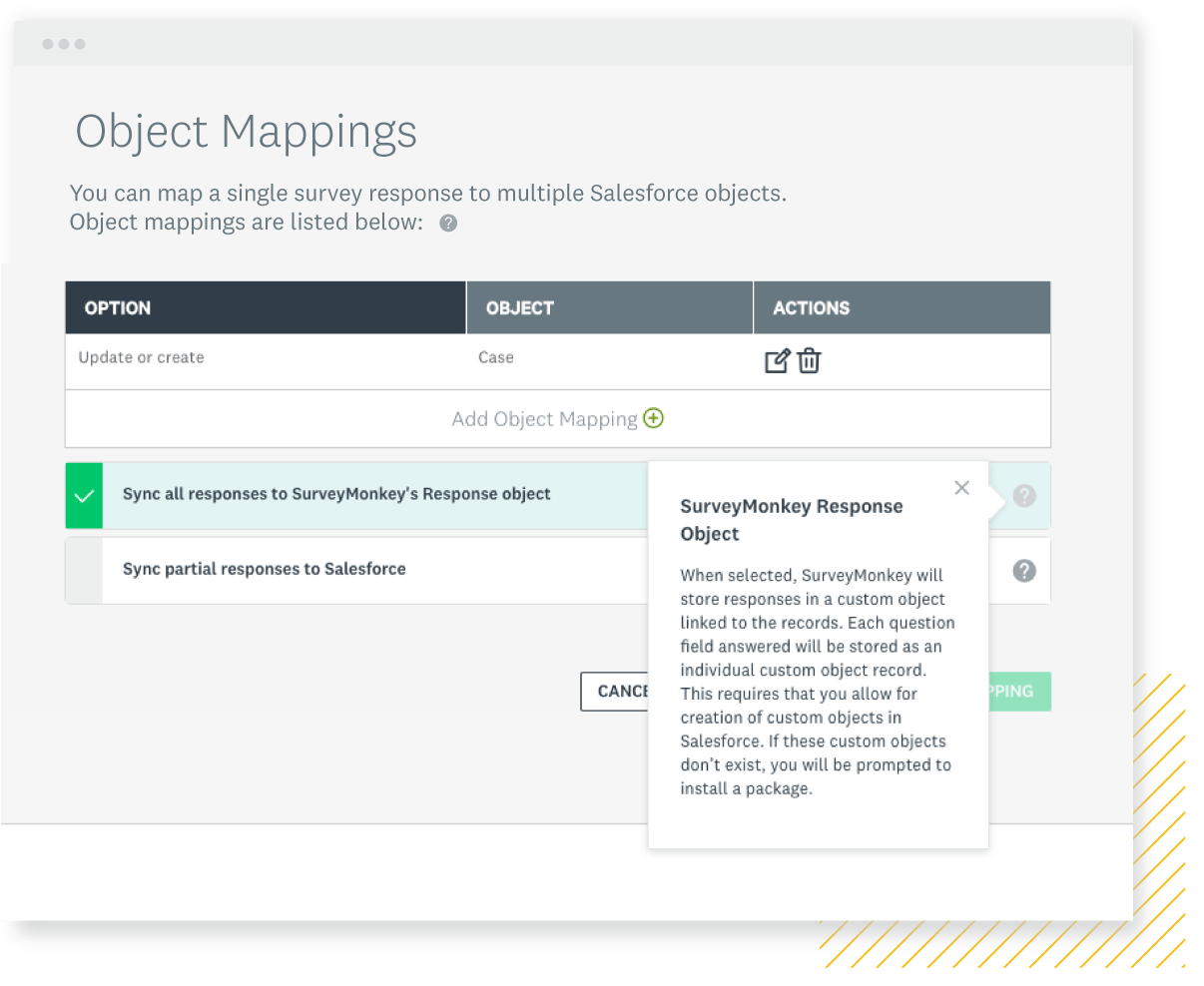The height and width of the screenshot is (986, 1204).
Task: Click the green plus icon to add mapping
Action: 653,418
